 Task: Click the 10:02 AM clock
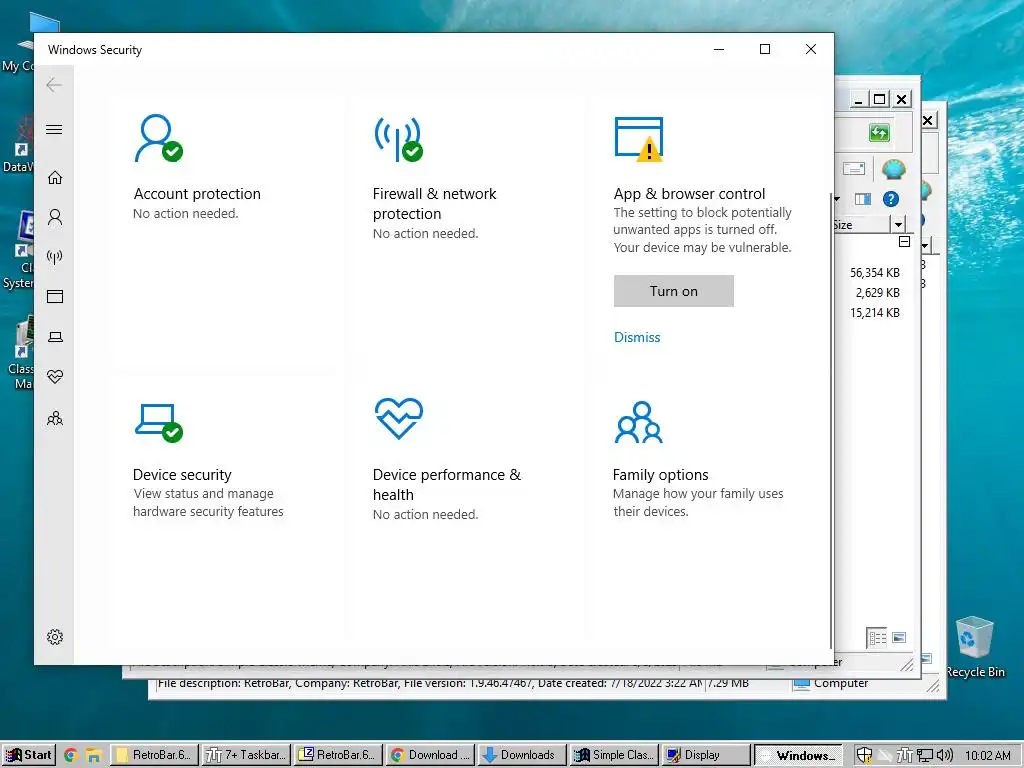[987, 756]
